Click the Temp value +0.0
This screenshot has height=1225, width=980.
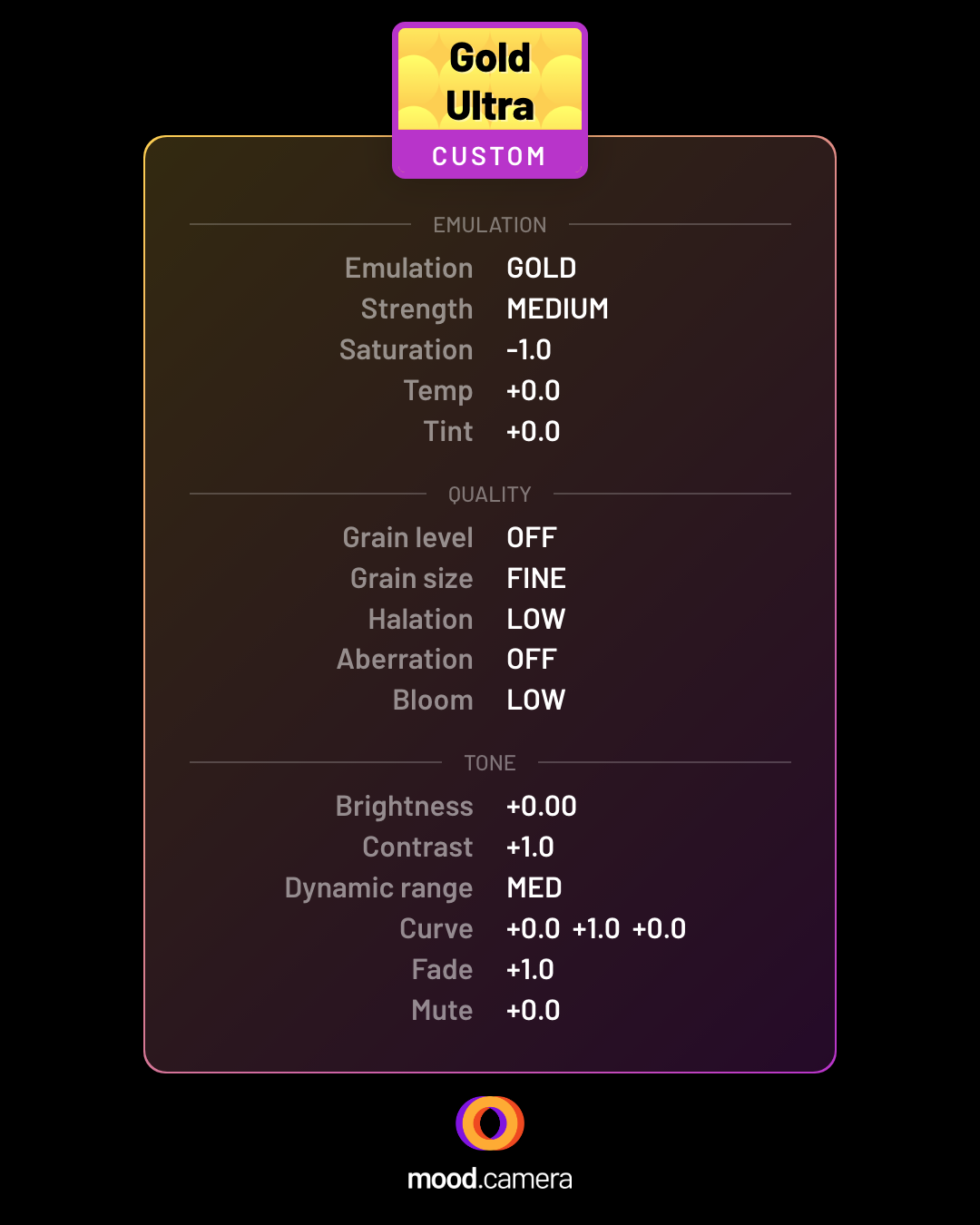coord(534,391)
